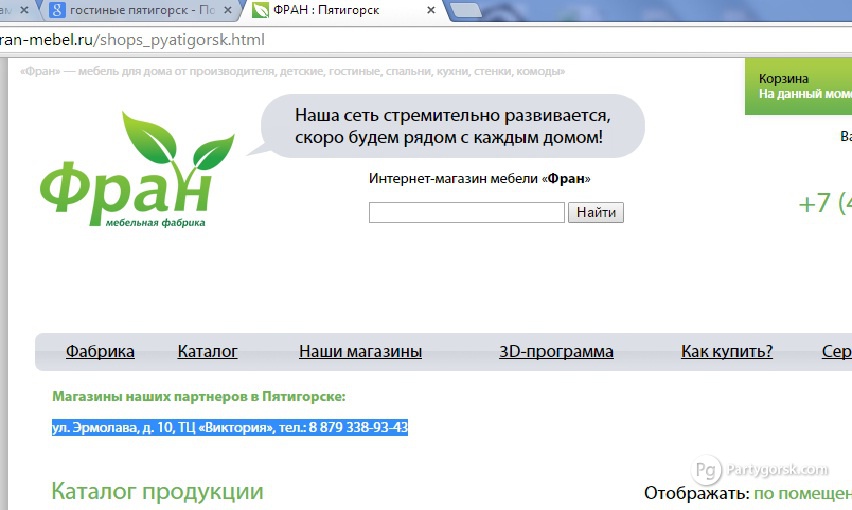
Task: Open the Корзина cart panel
Action: (x=798, y=86)
